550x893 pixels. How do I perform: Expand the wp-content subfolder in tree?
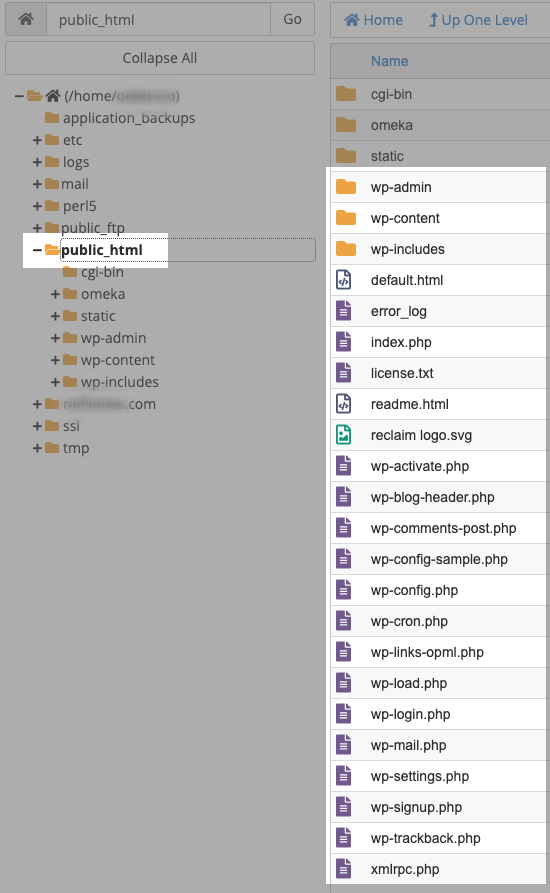55,360
